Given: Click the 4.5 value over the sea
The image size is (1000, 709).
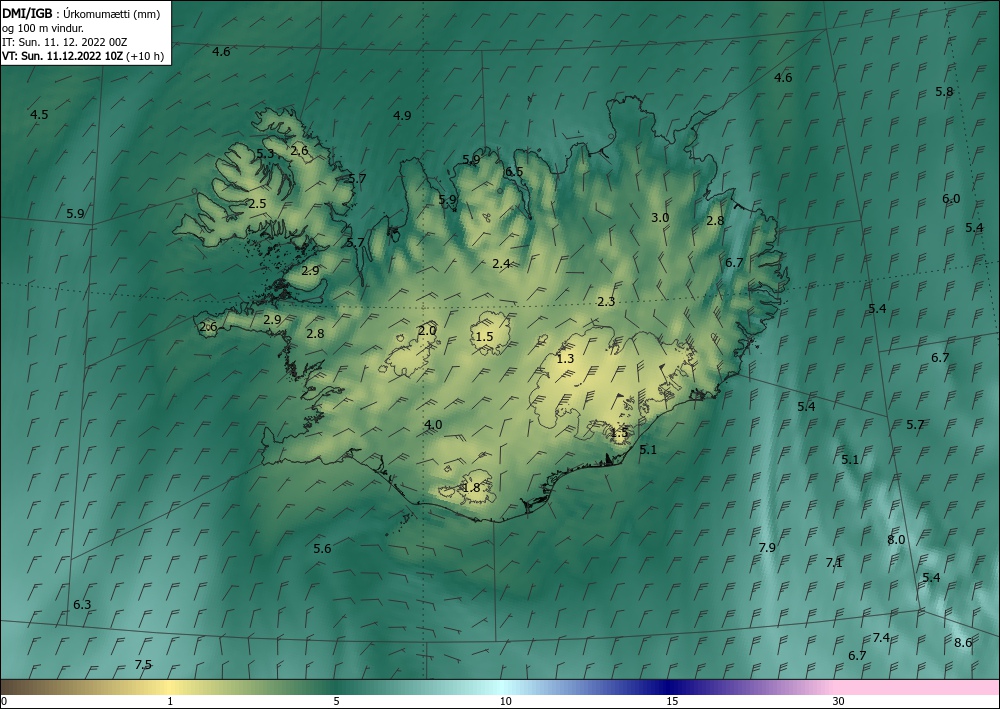Looking at the screenshot, I should click(39, 115).
